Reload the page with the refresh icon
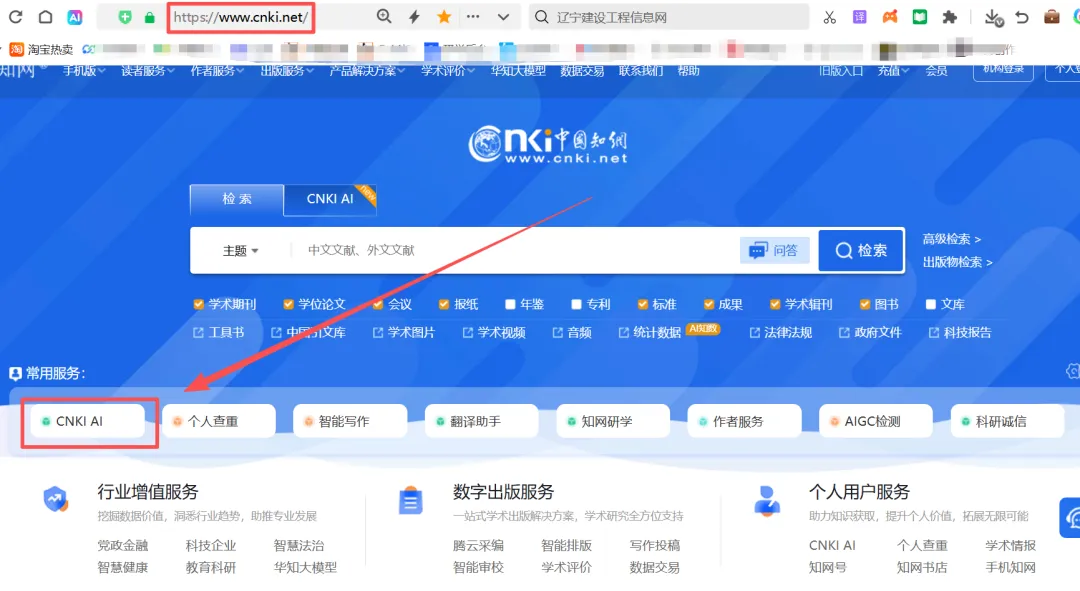This screenshot has width=1080, height=591. [15, 17]
